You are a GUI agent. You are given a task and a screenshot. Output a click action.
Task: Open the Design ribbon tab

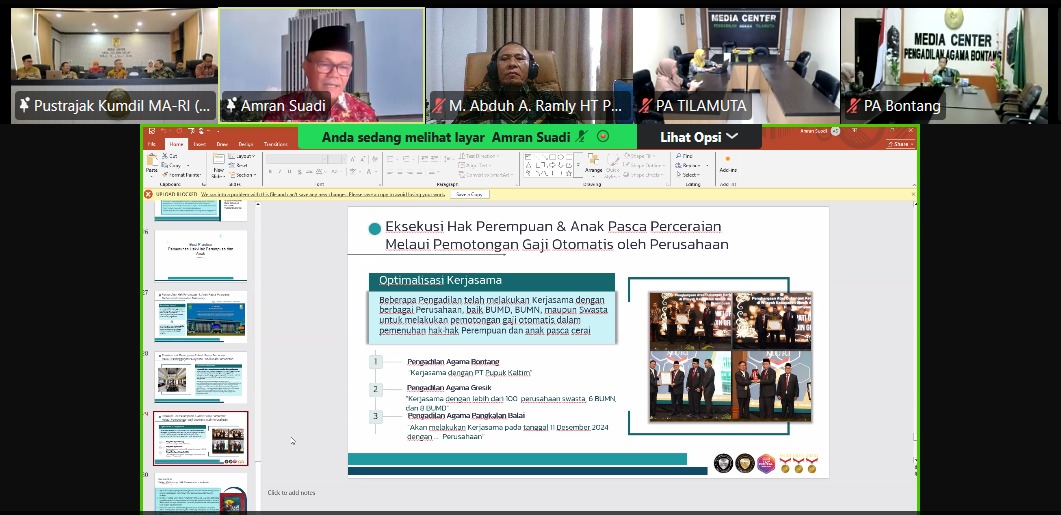pos(246,144)
